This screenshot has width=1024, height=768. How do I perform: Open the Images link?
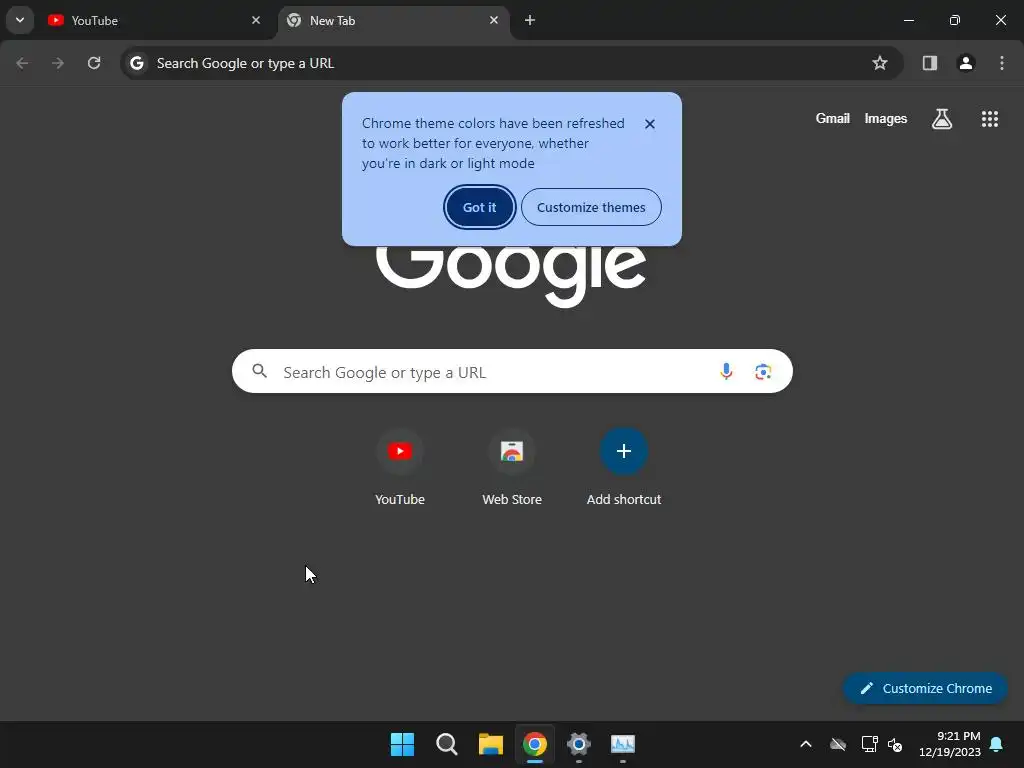886,118
